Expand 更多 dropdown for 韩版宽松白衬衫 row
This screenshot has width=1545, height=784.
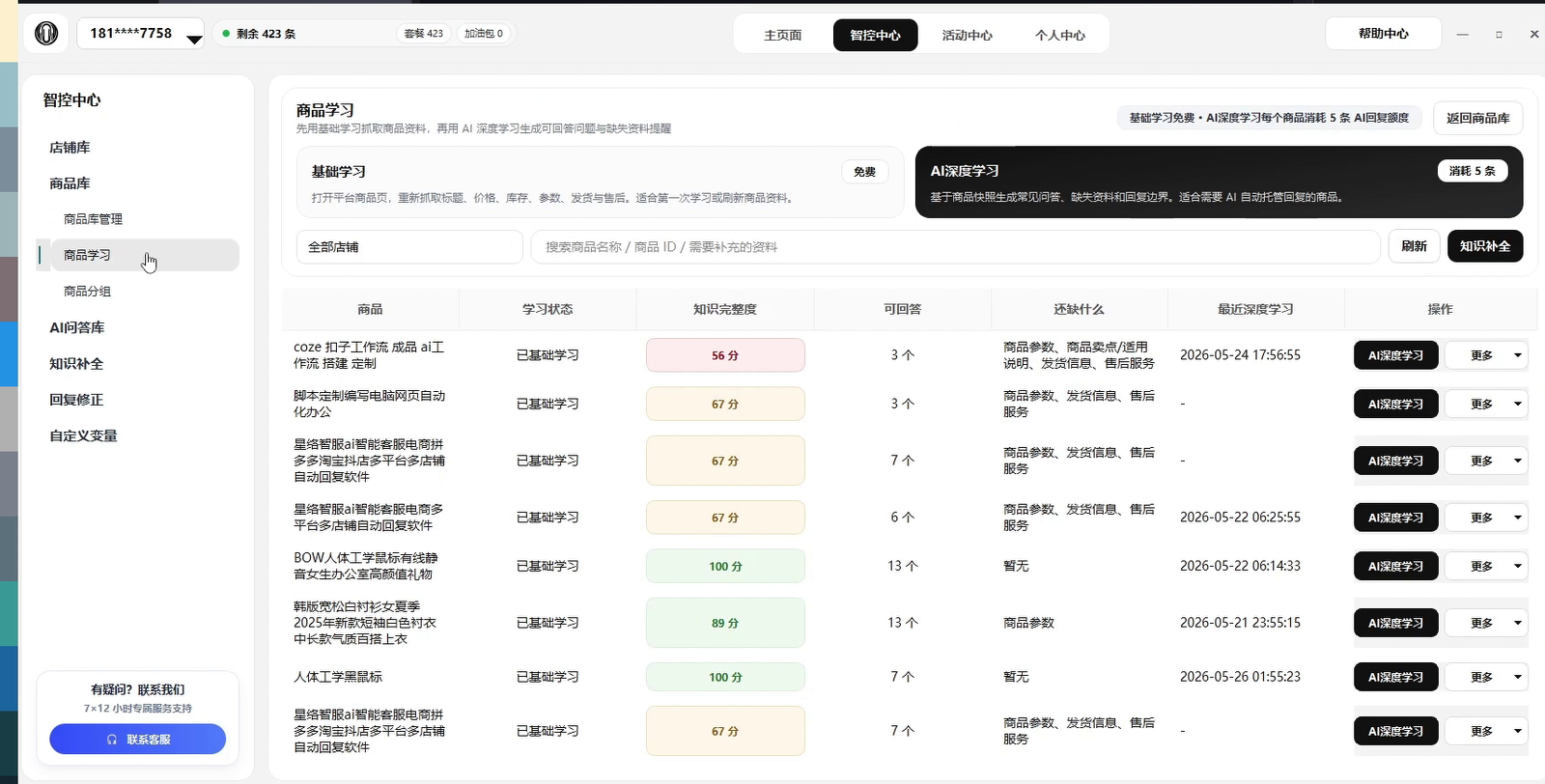pos(1485,623)
